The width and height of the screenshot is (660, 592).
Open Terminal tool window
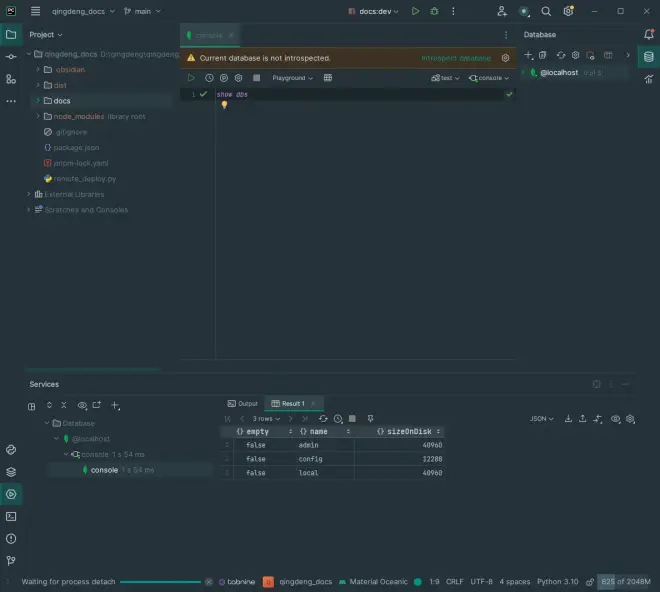click(11, 517)
